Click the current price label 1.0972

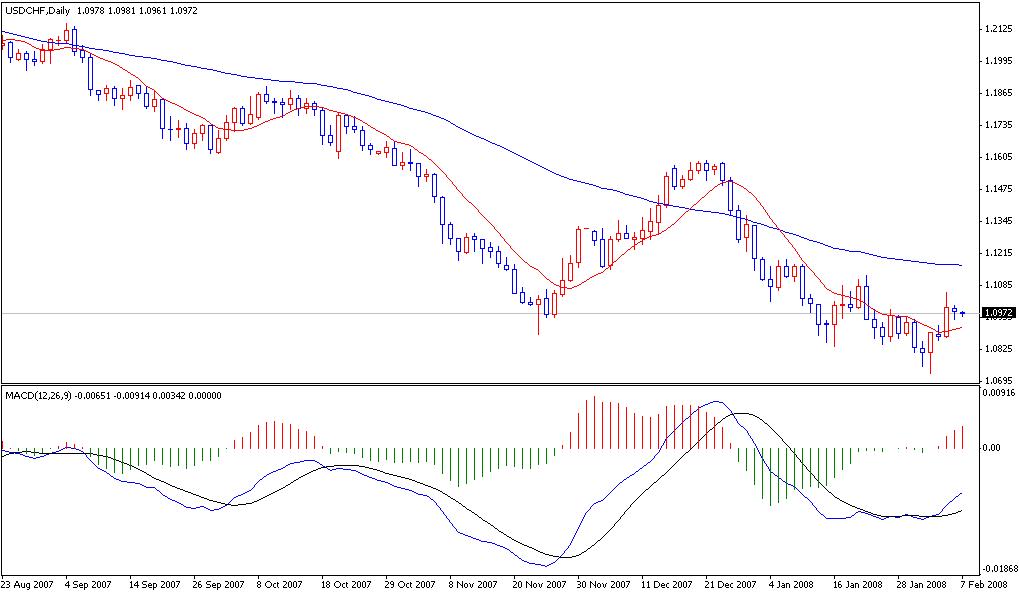[x=999, y=313]
